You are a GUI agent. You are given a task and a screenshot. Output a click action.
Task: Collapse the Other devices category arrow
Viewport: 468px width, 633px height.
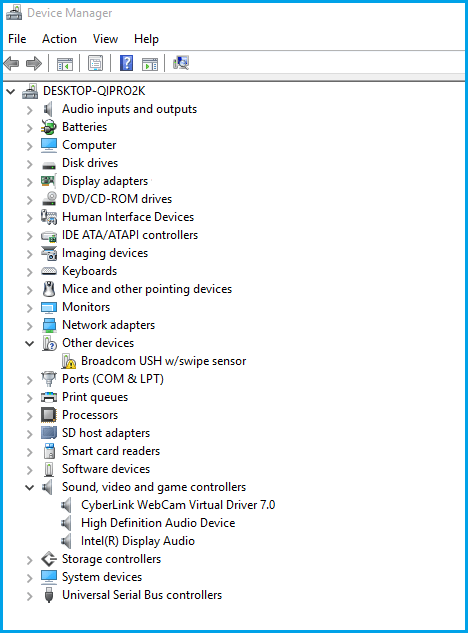(x=29, y=344)
